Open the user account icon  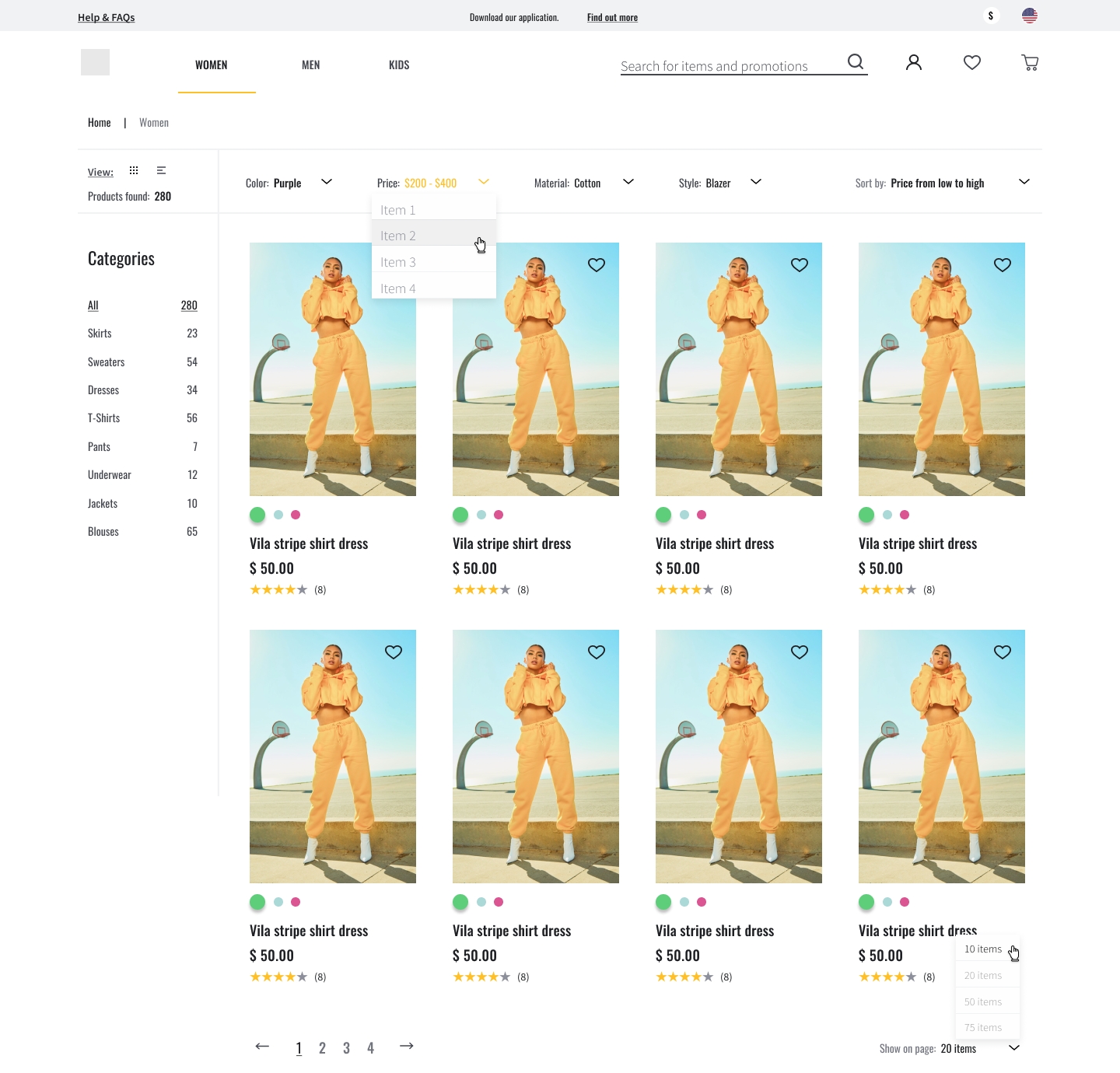(x=914, y=62)
